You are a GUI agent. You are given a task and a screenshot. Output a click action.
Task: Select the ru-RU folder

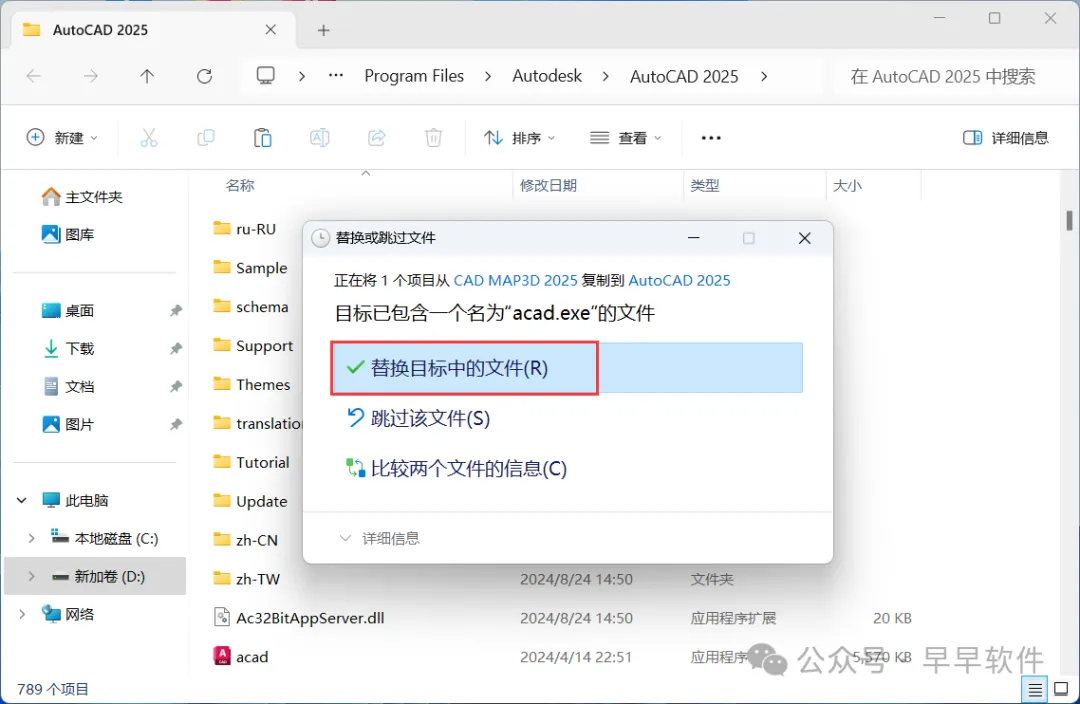click(x=245, y=229)
